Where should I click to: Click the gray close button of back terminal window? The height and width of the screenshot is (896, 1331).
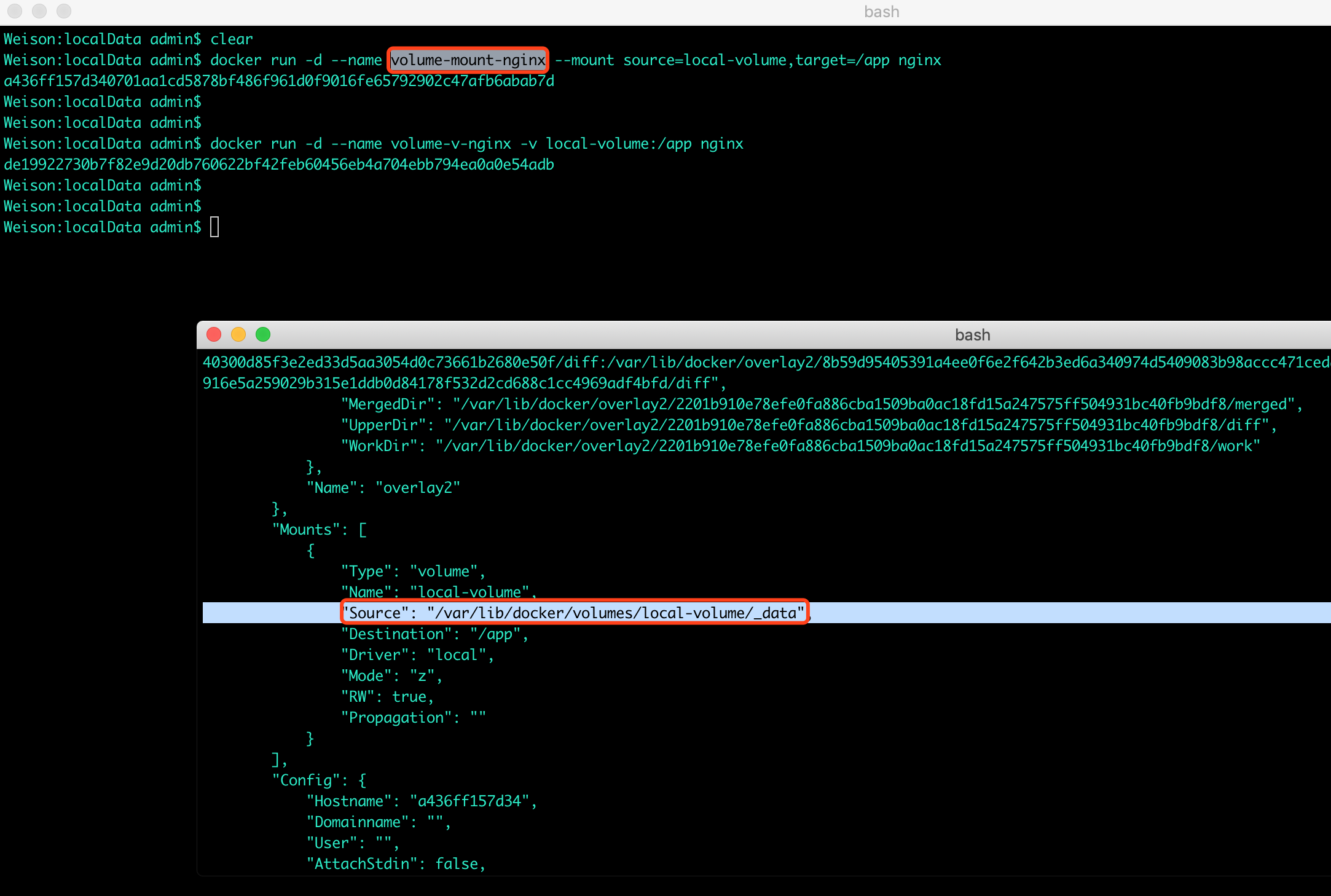coord(15,11)
